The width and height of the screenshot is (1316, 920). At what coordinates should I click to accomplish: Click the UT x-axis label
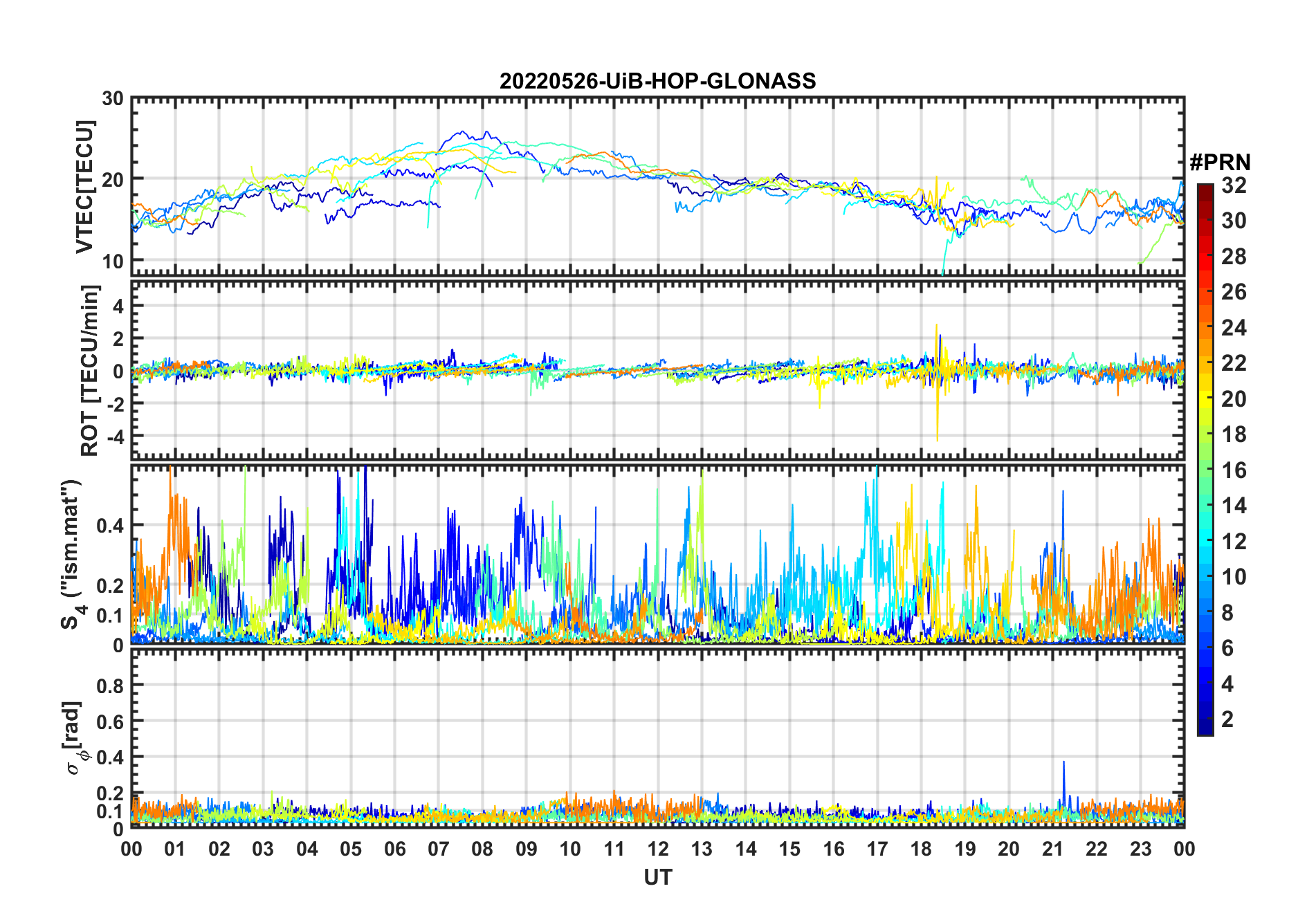[657, 877]
